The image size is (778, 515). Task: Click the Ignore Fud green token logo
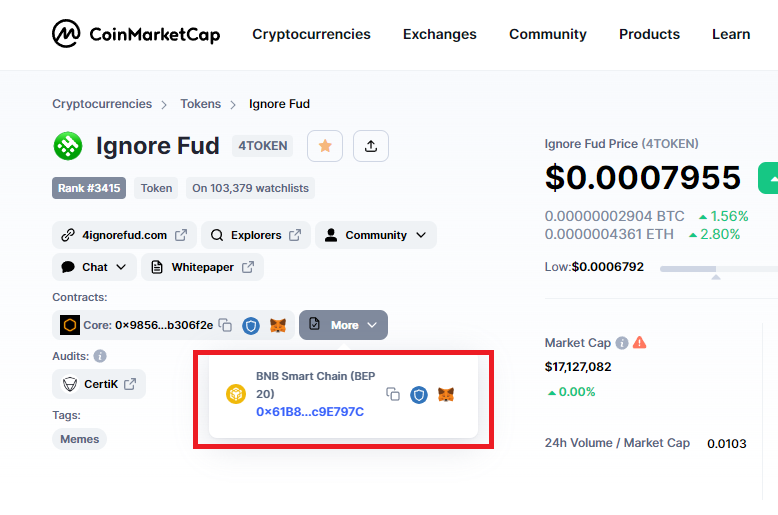pyautogui.click(x=68, y=146)
